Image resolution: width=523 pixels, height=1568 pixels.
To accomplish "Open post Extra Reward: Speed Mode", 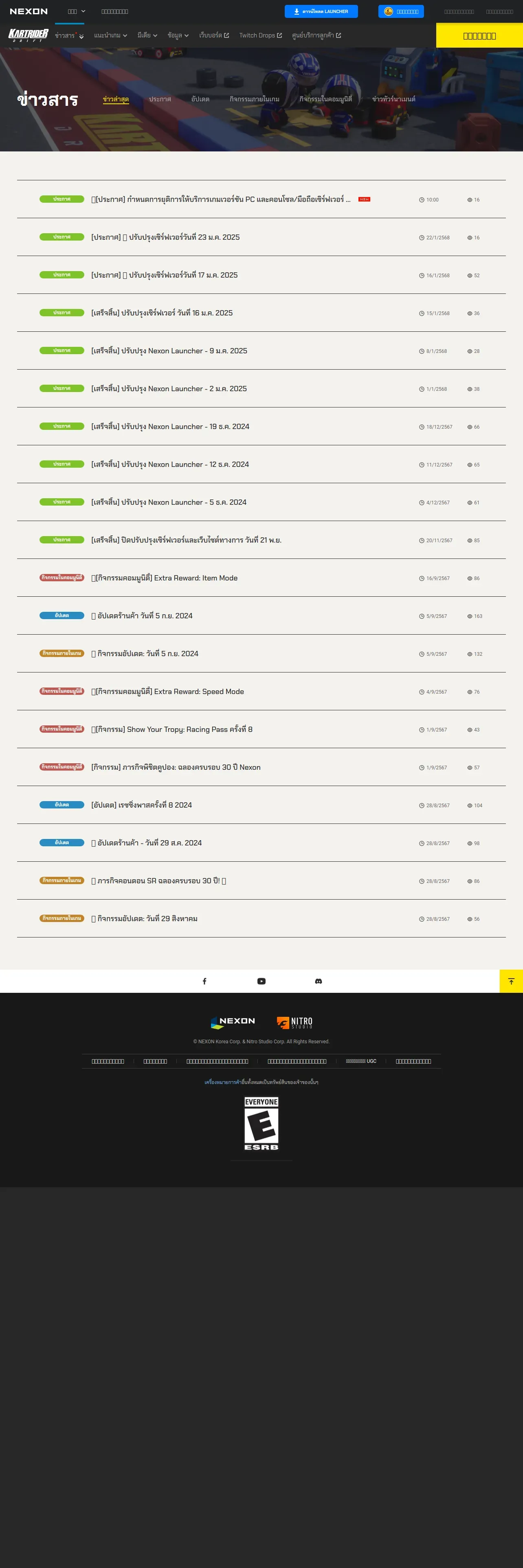I will click(x=167, y=692).
